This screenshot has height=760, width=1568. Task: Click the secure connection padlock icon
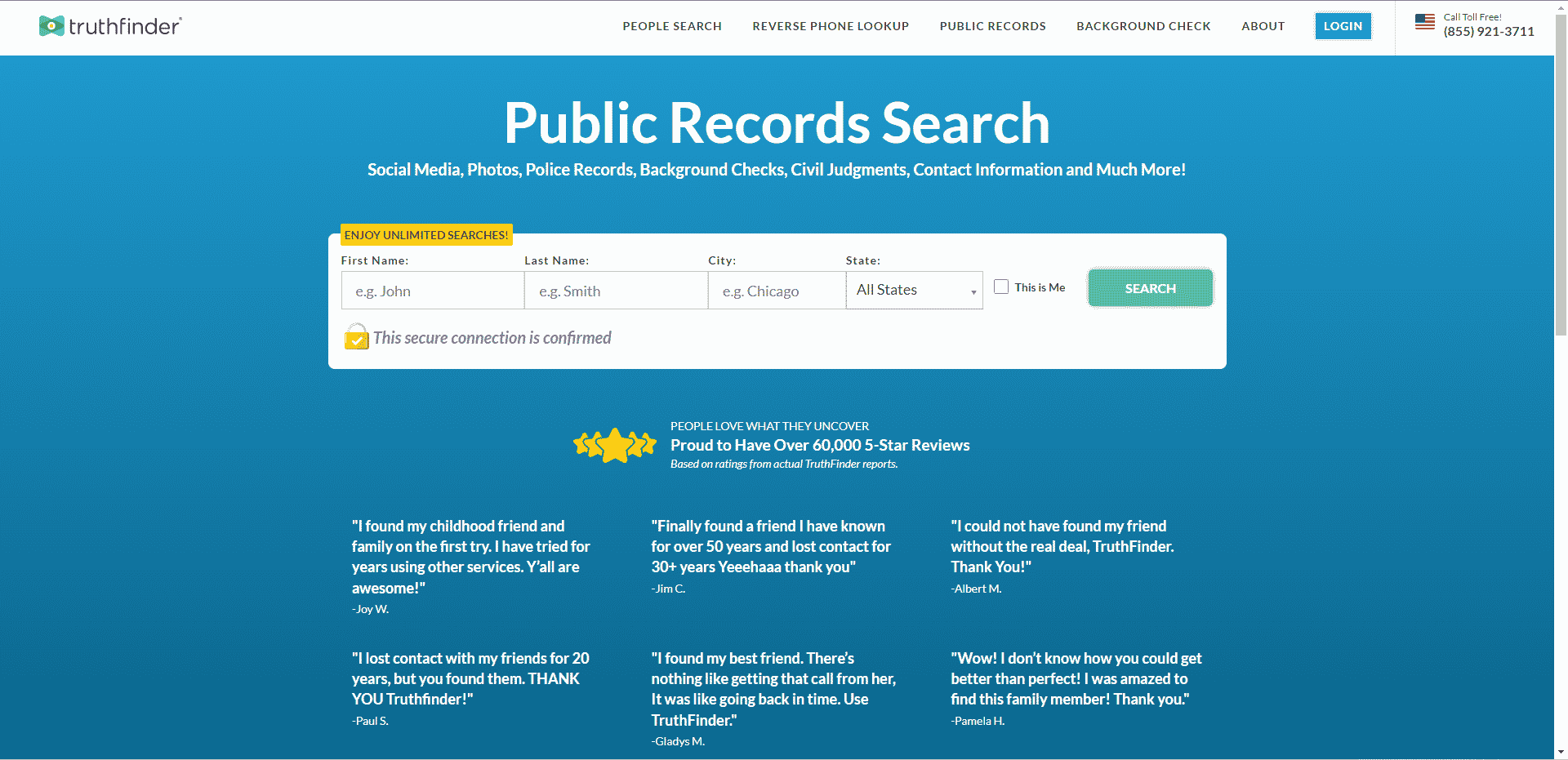[x=357, y=336]
